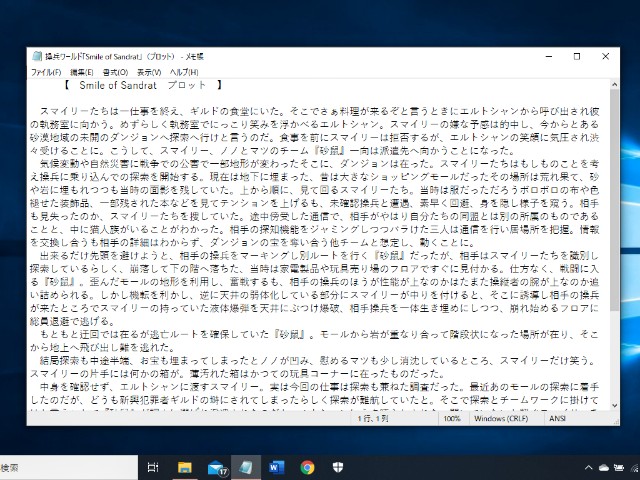Open the 表示(V) menu
This screenshot has width=640, height=480.
coord(149,72)
